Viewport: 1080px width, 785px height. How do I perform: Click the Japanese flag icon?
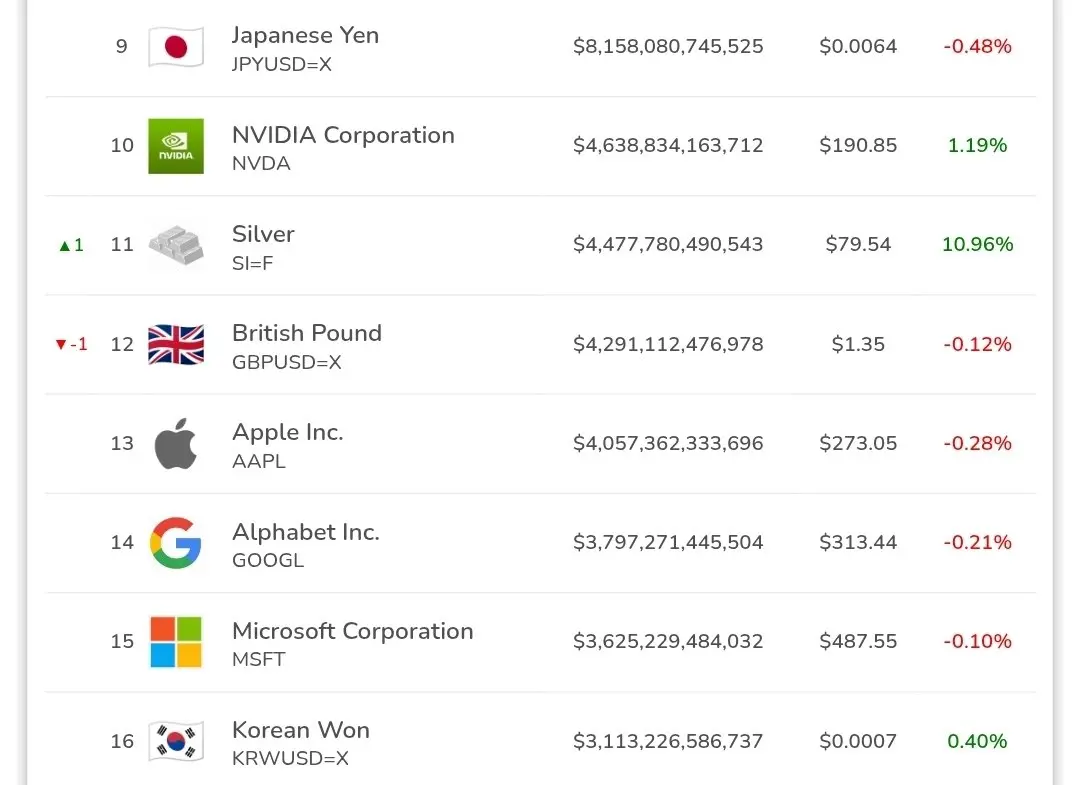(x=176, y=47)
